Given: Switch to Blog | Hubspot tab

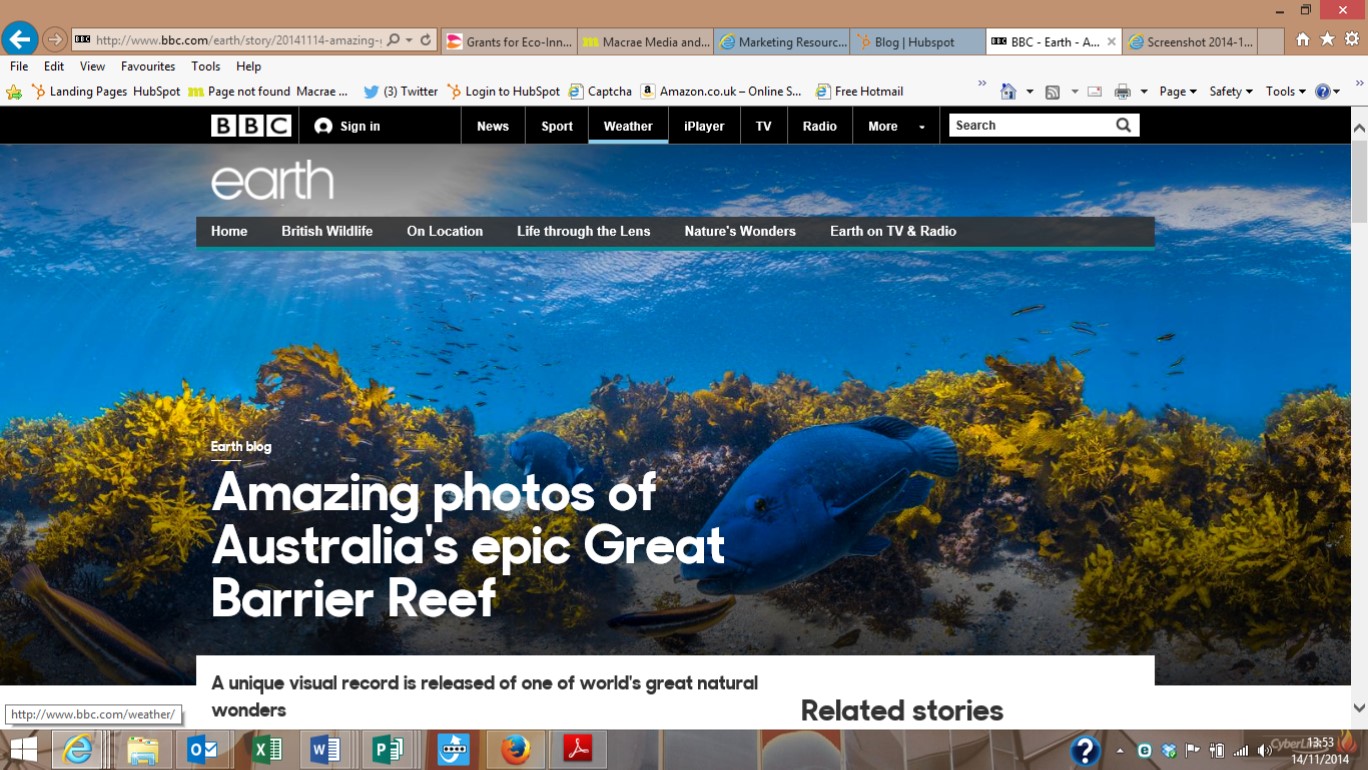Looking at the screenshot, I should click(918, 42).
